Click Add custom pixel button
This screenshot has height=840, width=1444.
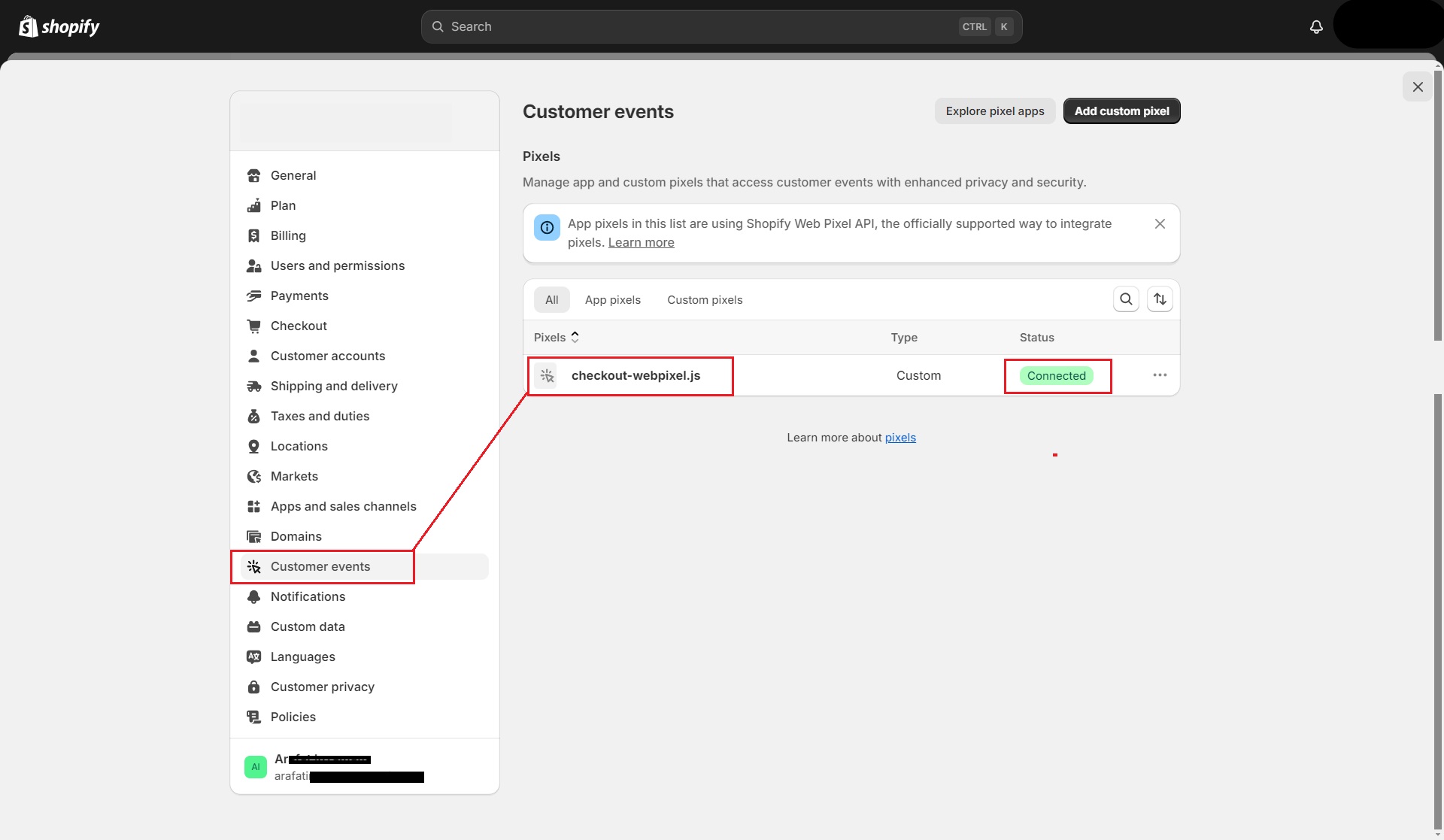pyautogui.click(x=1121, y=111)
